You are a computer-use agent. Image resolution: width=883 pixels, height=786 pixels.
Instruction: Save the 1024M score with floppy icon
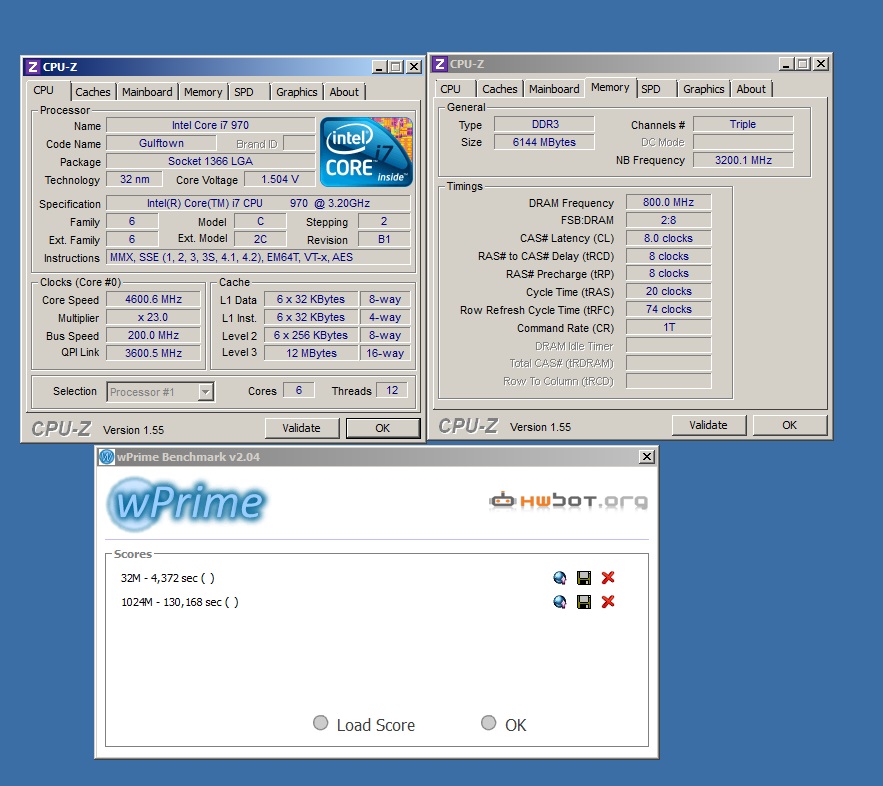584,602
